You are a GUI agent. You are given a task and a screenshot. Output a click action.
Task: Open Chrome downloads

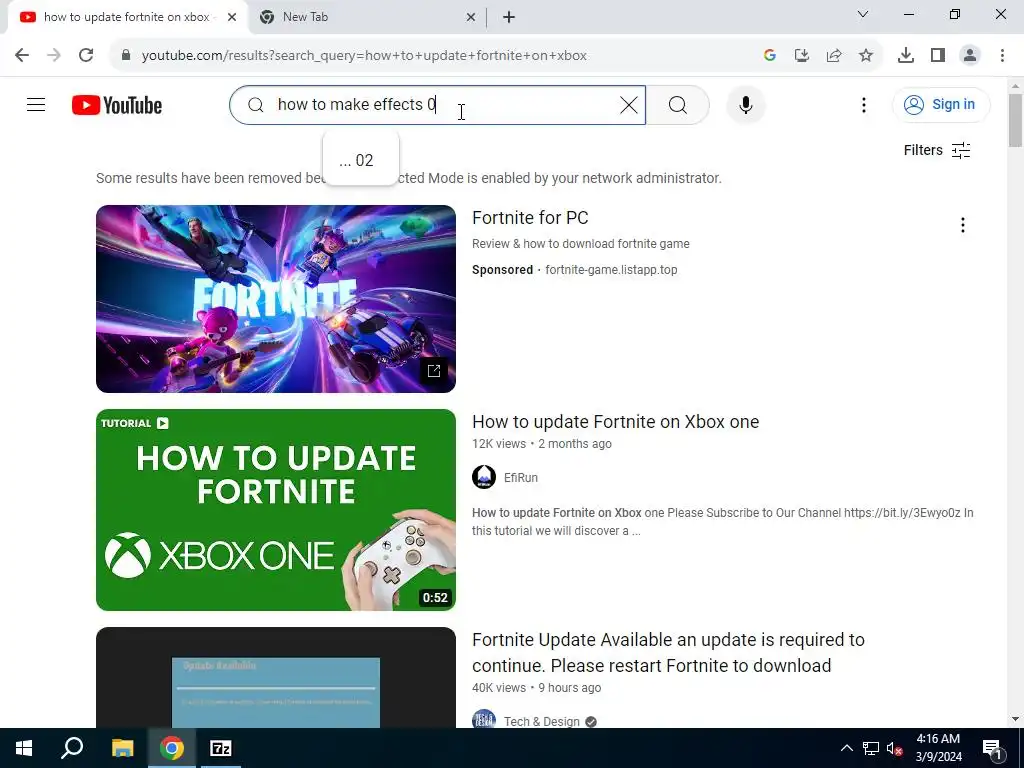tap(905, 55)
